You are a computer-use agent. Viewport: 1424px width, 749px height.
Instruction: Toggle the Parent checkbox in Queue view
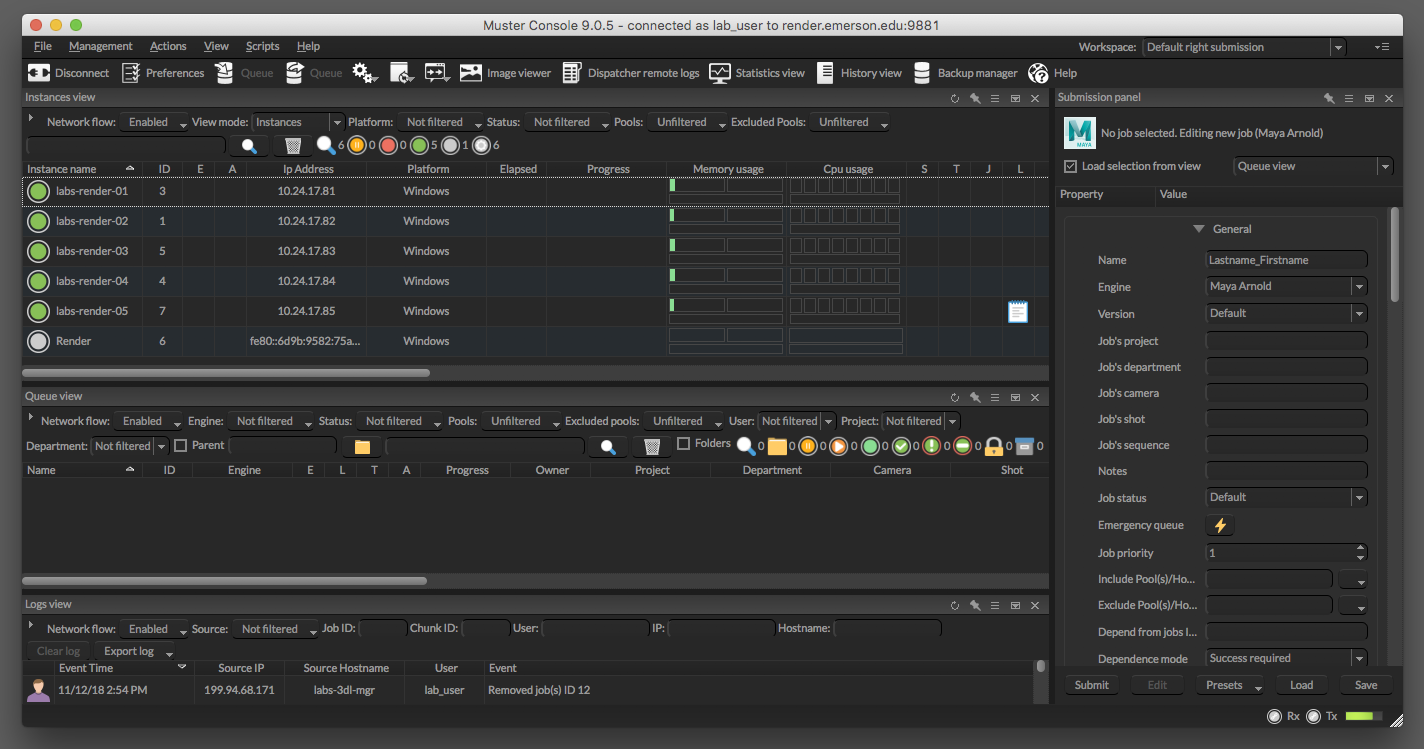coord(180,445)
